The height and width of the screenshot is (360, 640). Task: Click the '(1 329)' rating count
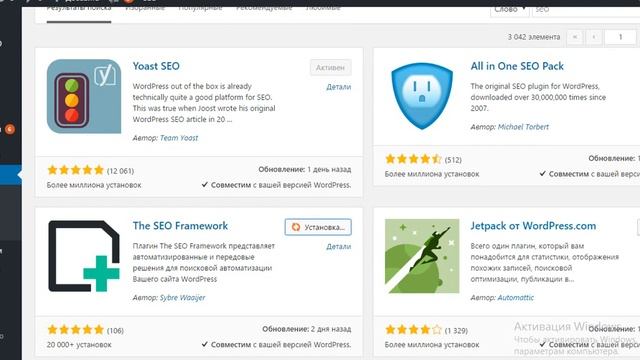tap(456, 330)
